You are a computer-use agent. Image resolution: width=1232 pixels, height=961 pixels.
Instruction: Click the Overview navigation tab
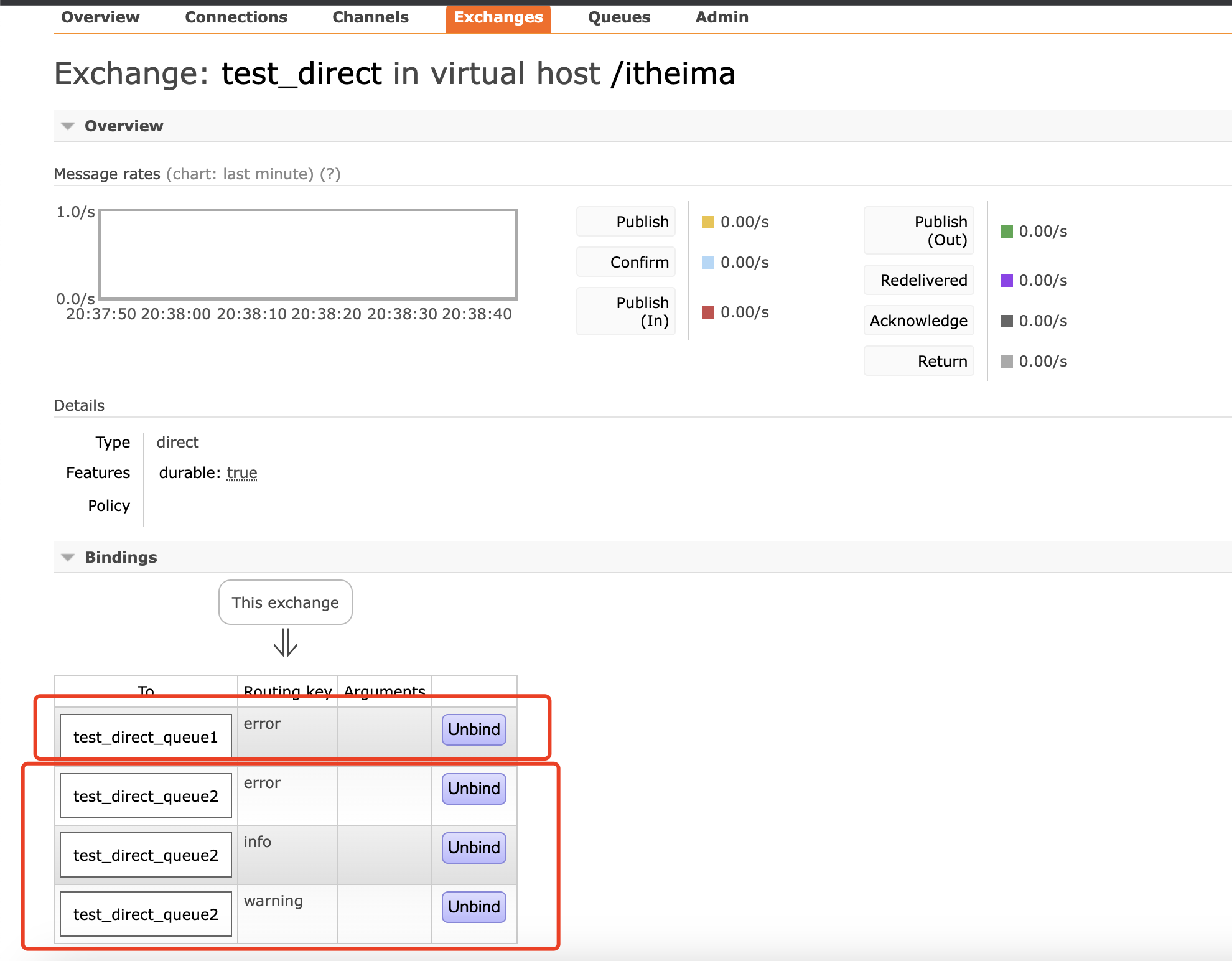click(x=100, y=17)
